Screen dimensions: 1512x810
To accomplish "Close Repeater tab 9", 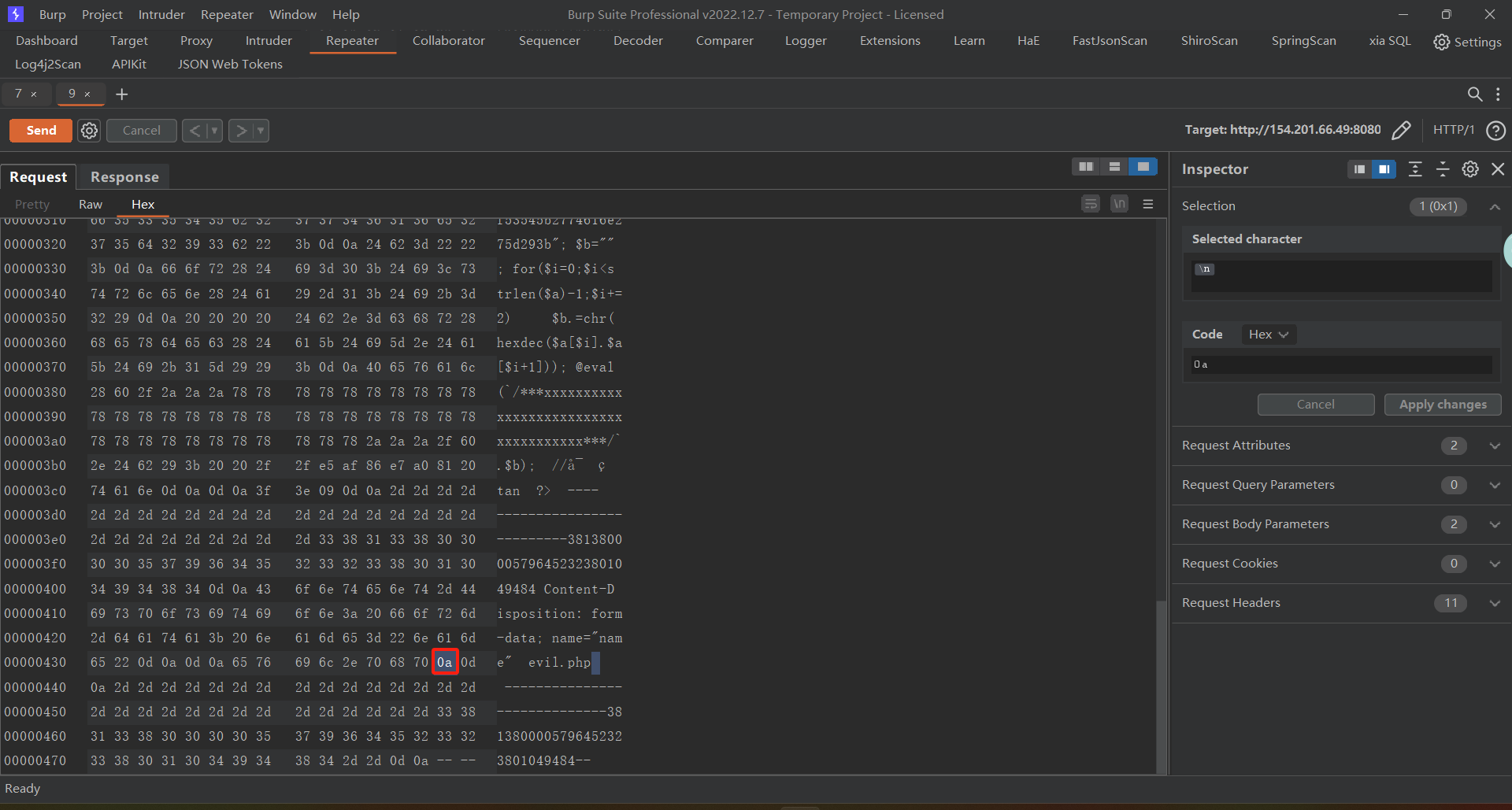I will click(87, 94).
